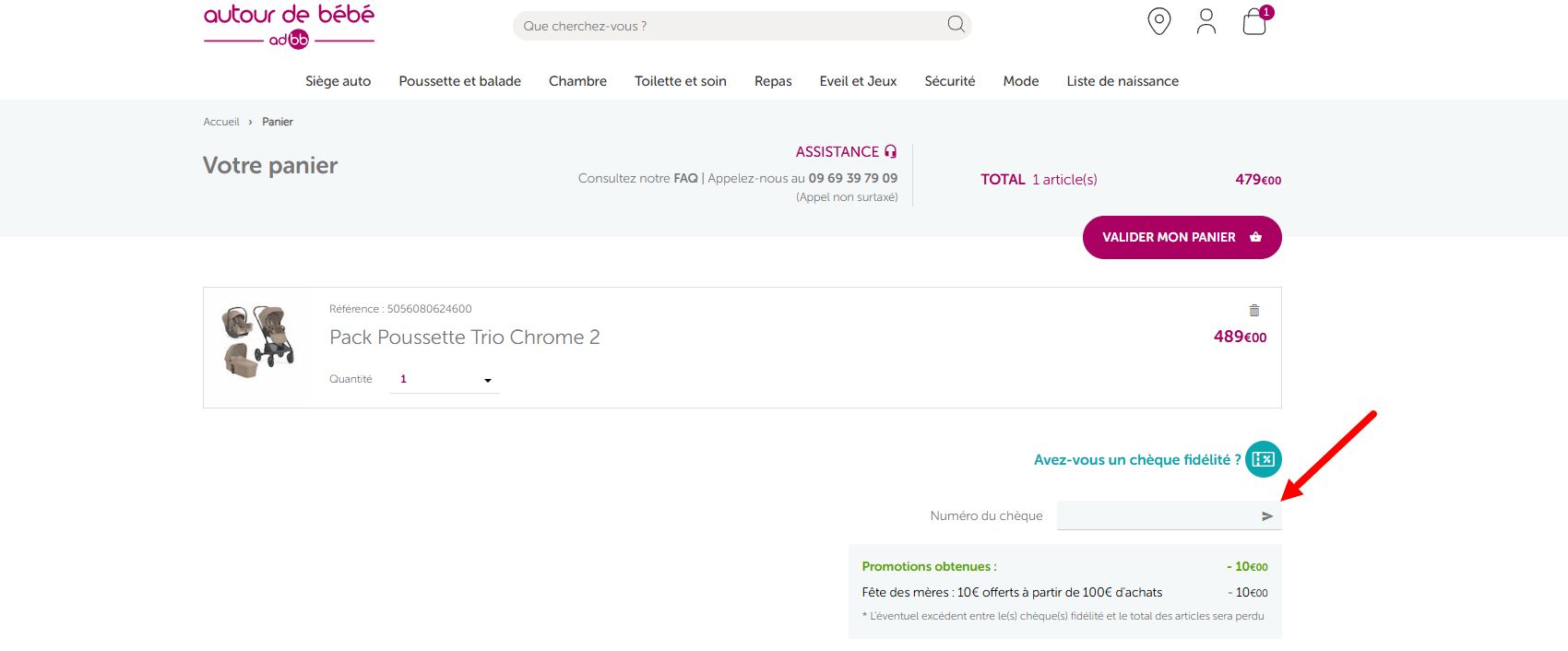Open the Toilette et soin menu
The image size is (1568, 651).
(x=681, y=81)
